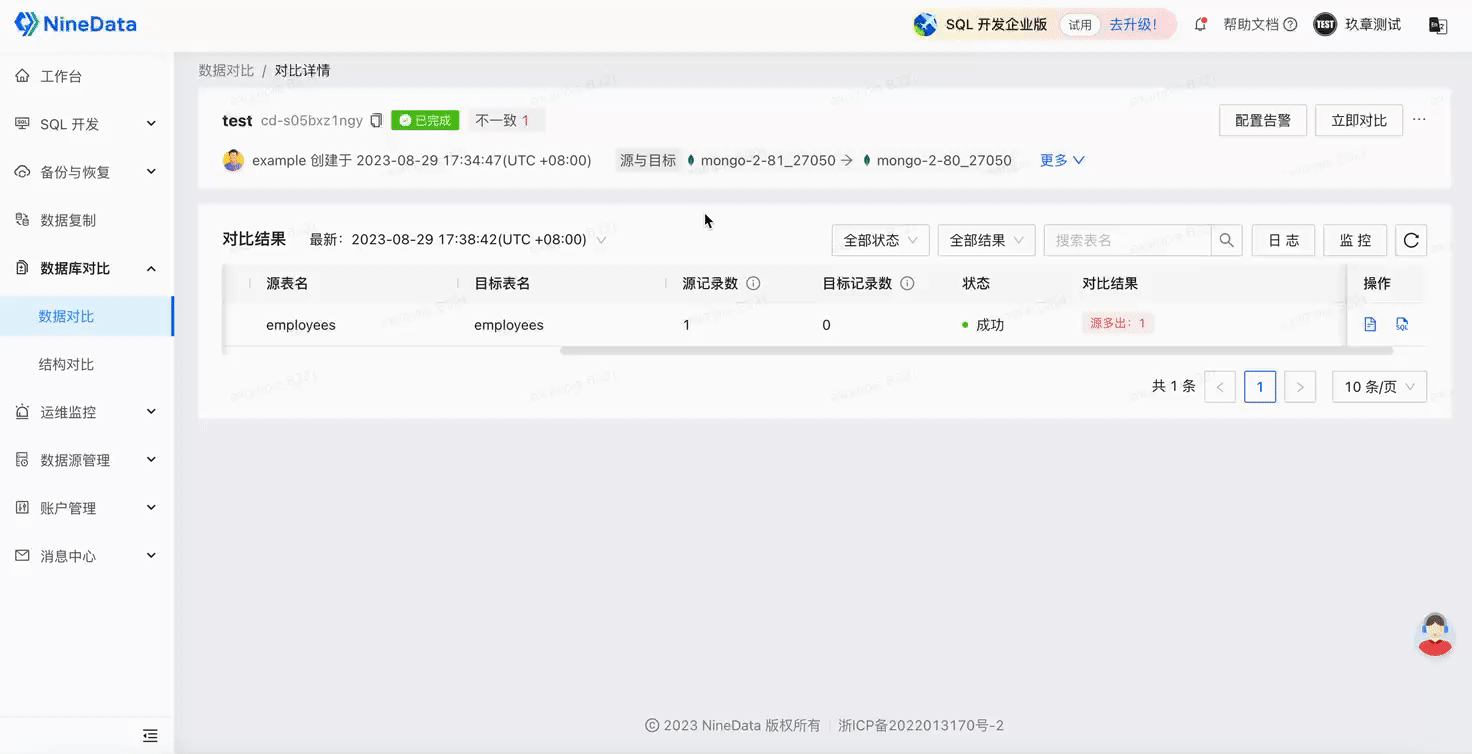Image resolution: width=1472 pixels, height=754 pixels.
Task: Click the 试用 trial badge
Action: [1080, 24]
